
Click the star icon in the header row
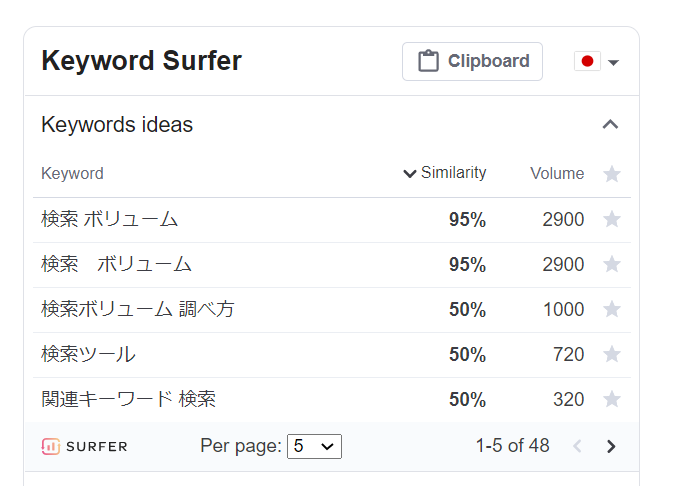[x=611, y=174]
